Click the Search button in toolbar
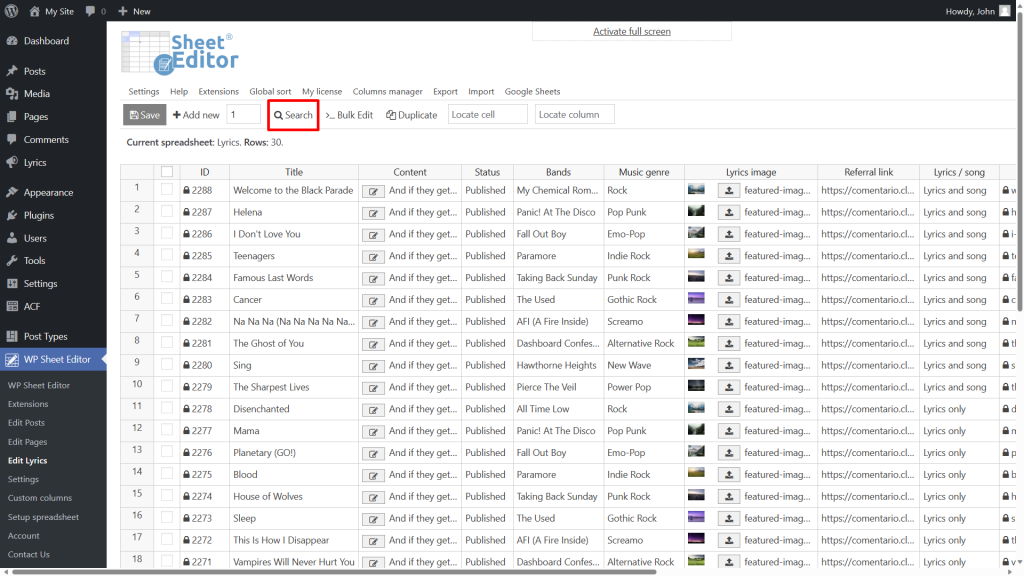 [293, 115]
